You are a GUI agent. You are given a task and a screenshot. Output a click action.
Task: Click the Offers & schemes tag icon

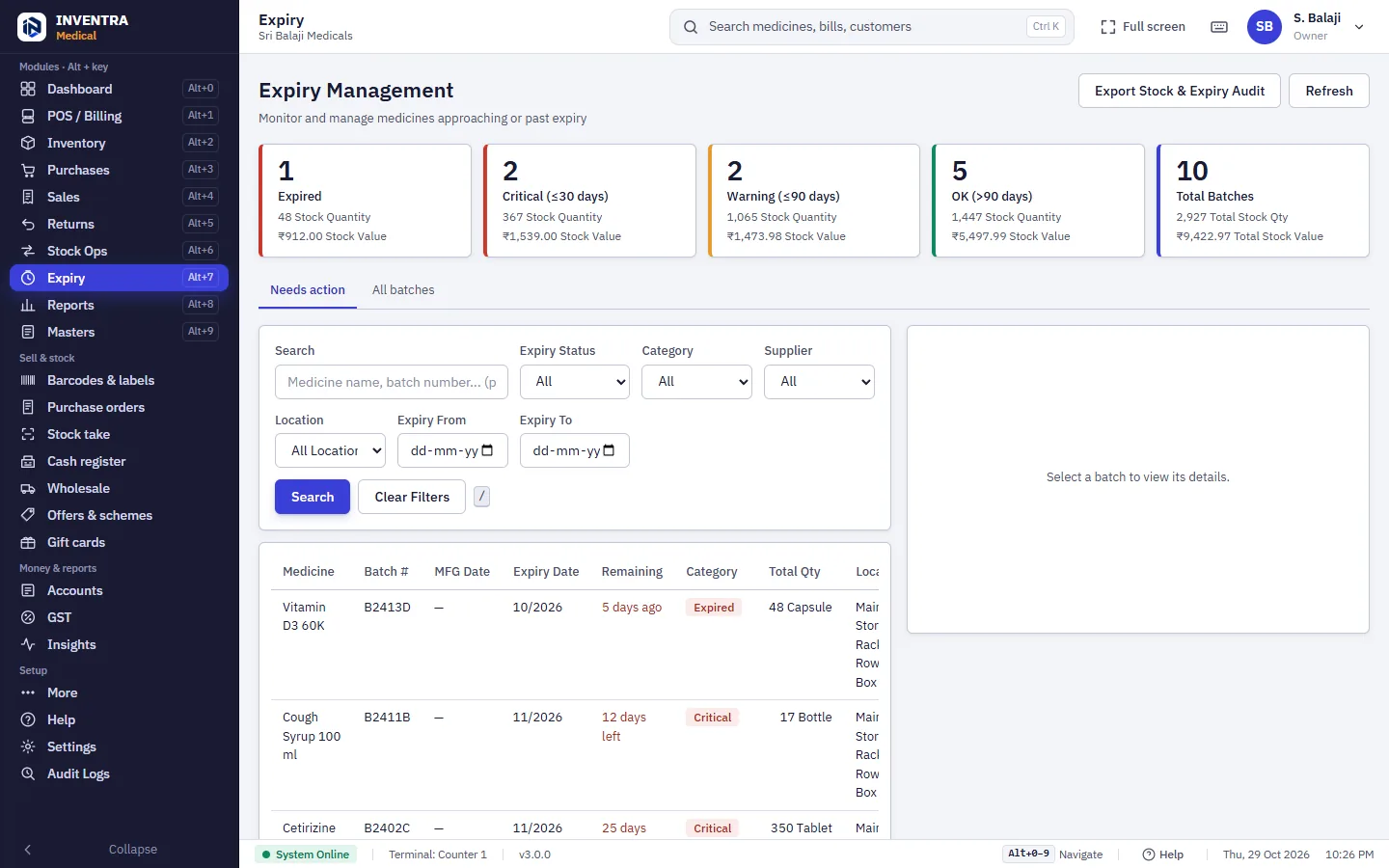click(28, 515)
